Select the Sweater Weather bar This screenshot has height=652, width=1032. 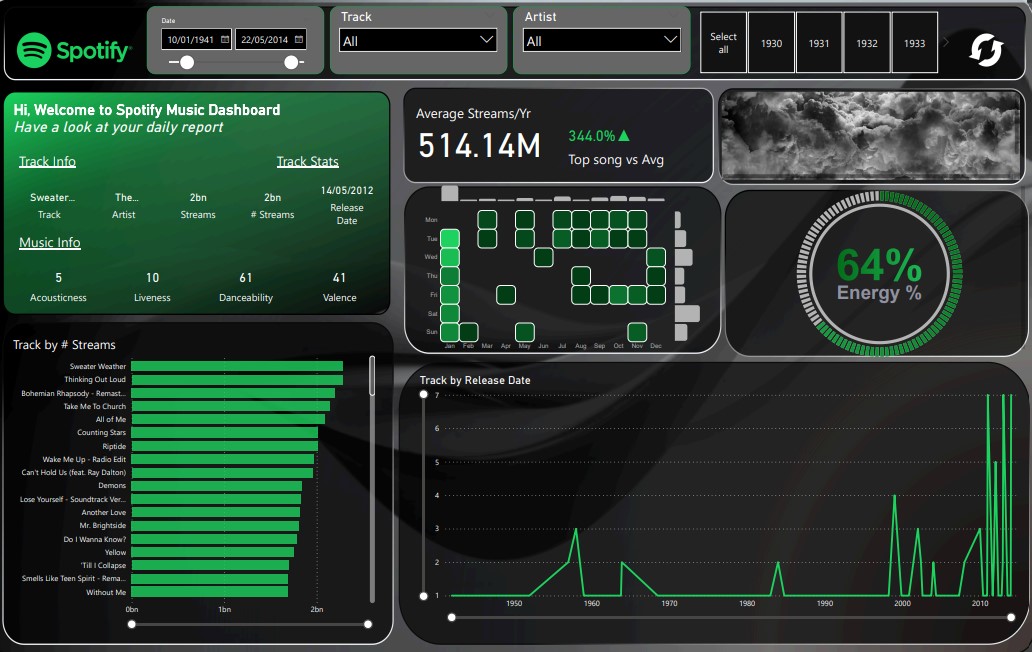[237, 366]
